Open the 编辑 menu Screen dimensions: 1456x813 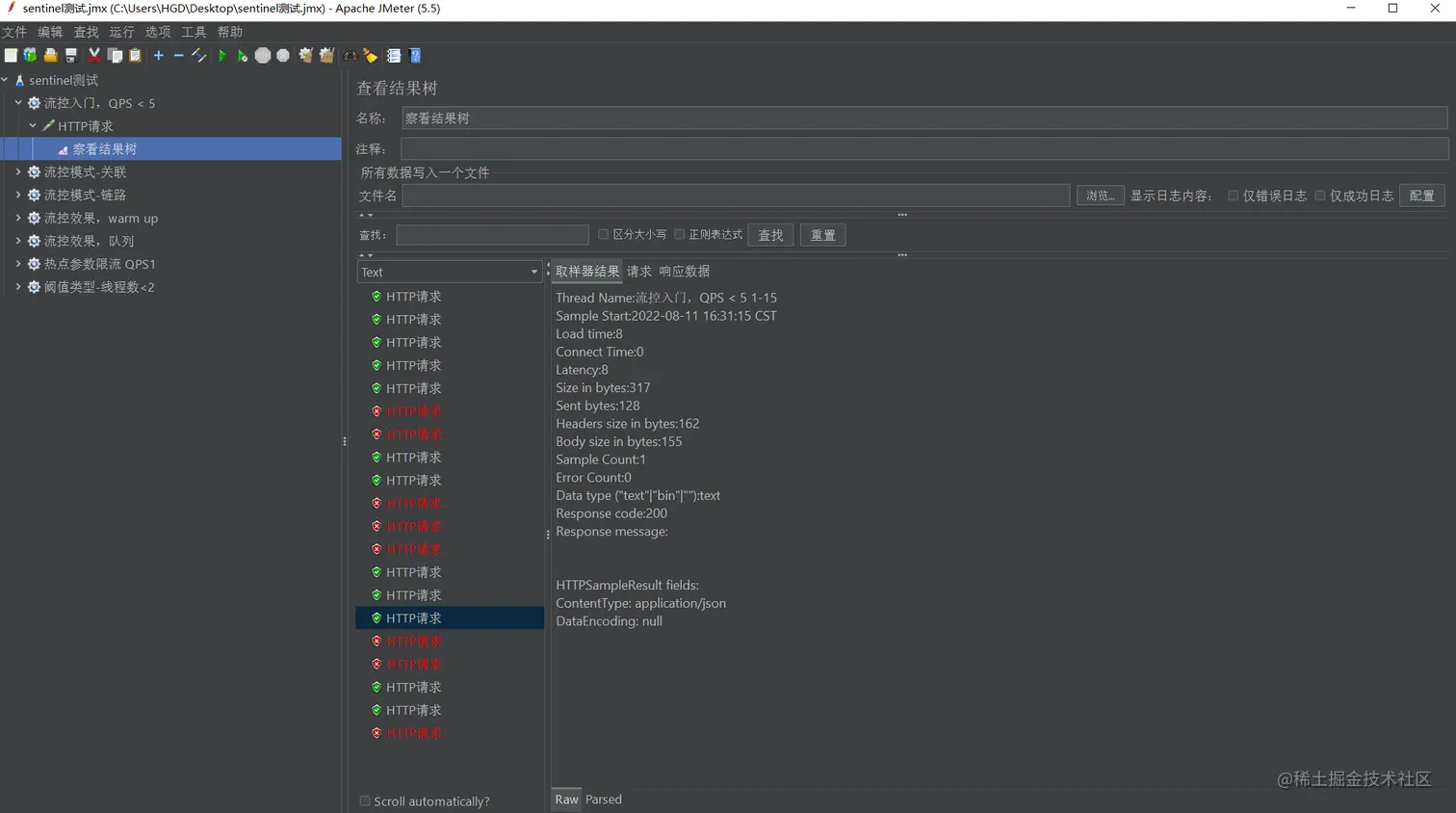pyautogui.click(x=50, y=32)
